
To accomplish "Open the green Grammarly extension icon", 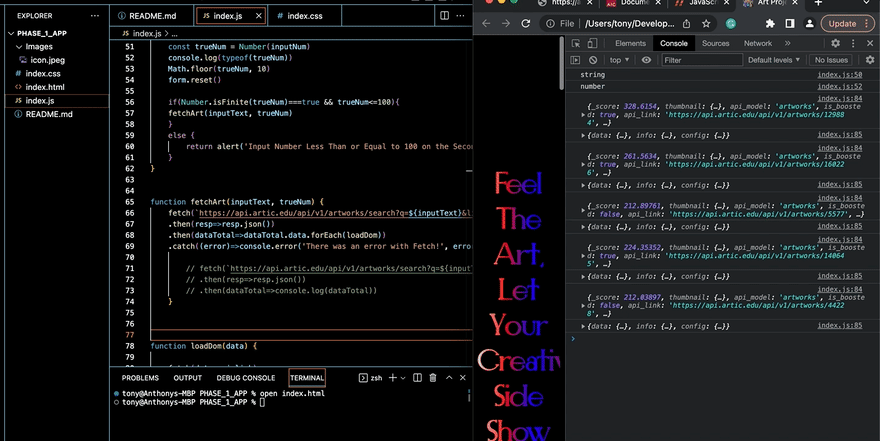I will (731, 24).
